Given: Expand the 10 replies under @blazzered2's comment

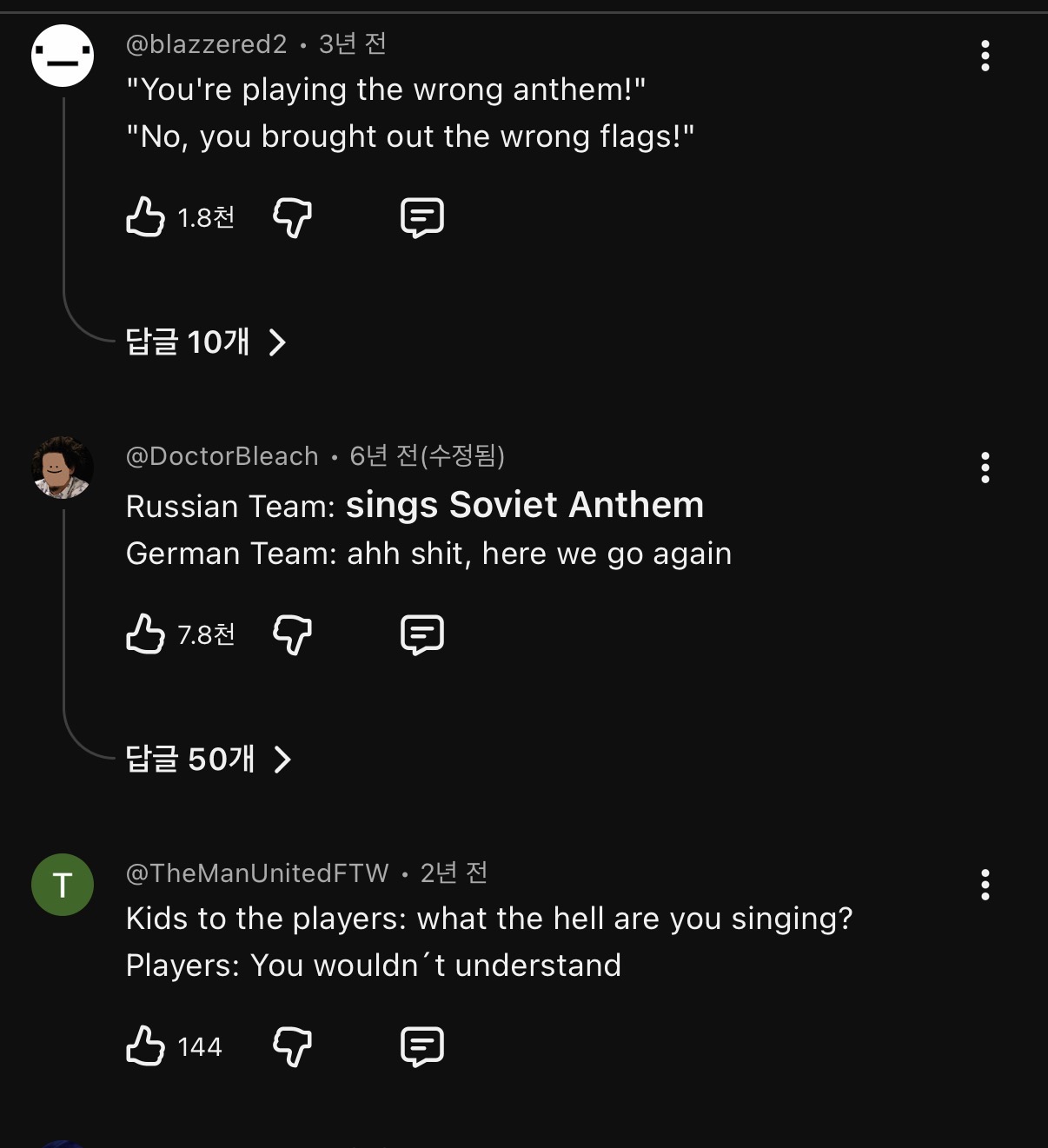Looking at the screenshot, I should click(x=189, y=343).
